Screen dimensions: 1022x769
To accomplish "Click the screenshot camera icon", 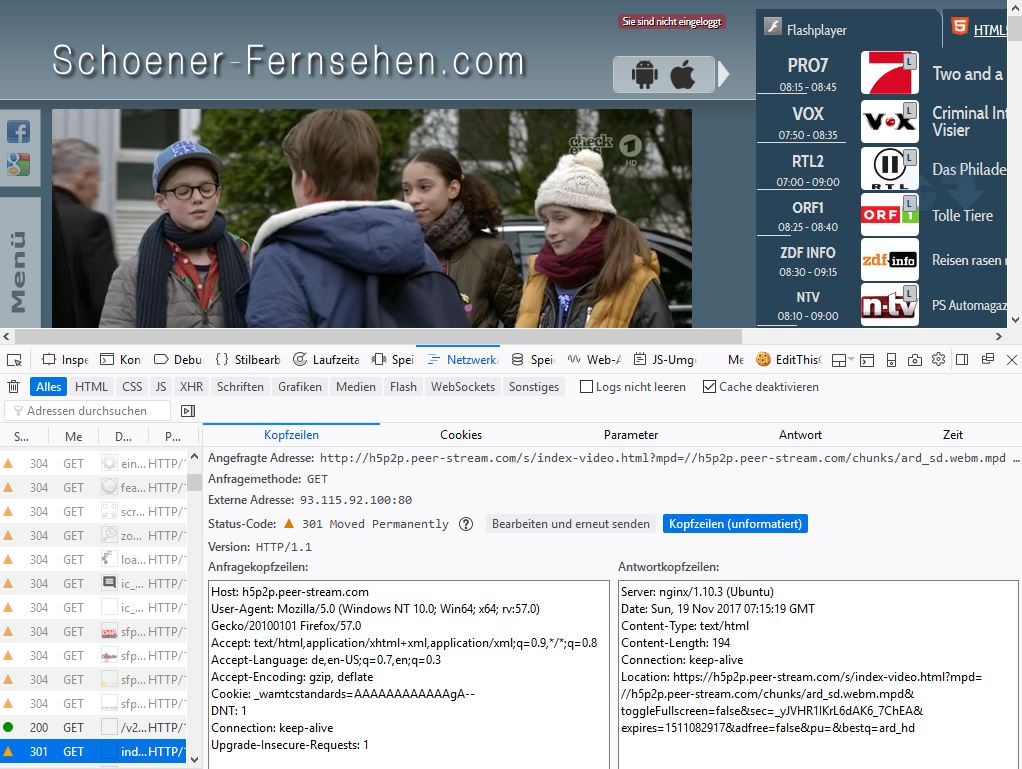I will click(914, 360).
